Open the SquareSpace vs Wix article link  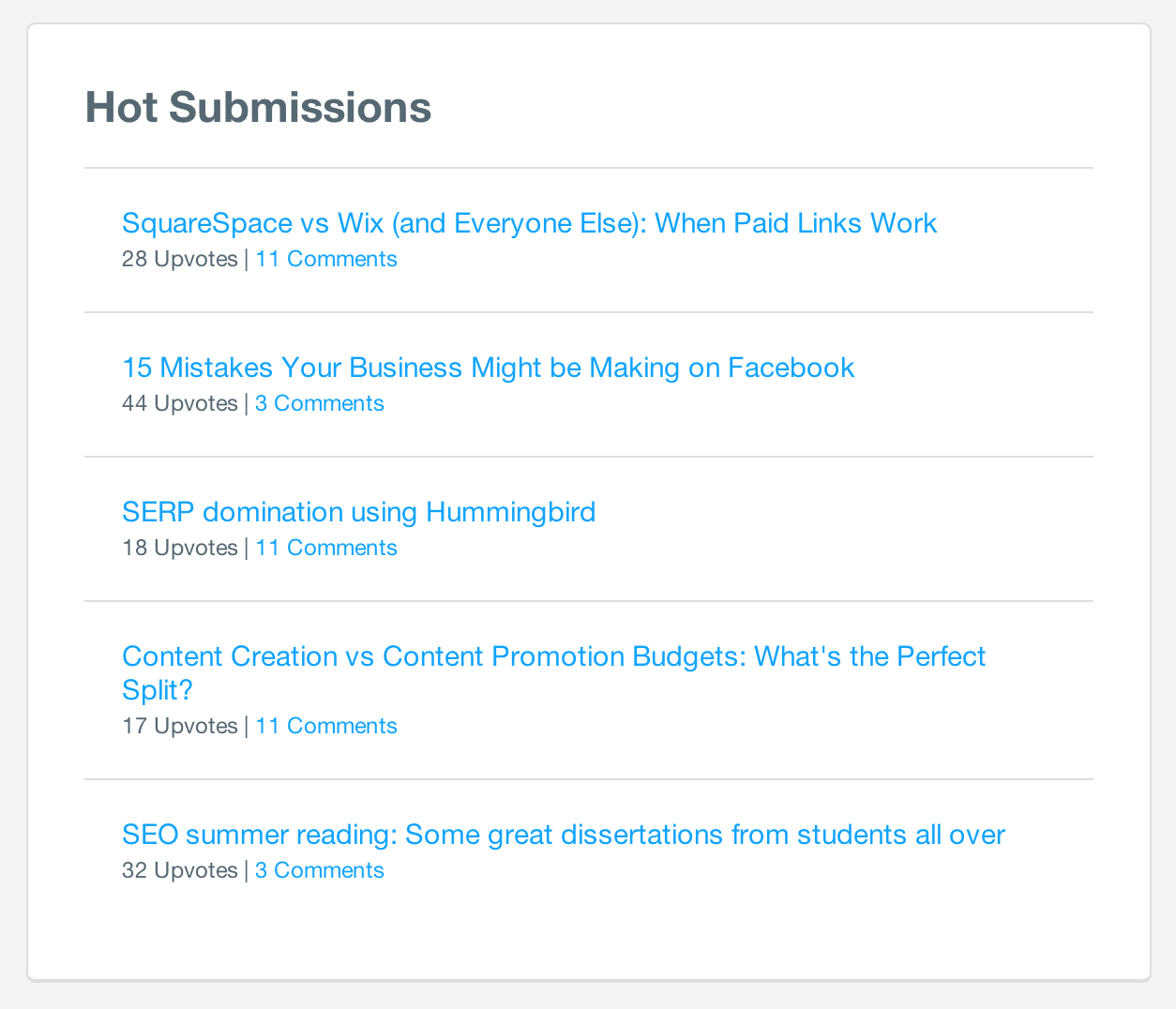pos(529,223)
